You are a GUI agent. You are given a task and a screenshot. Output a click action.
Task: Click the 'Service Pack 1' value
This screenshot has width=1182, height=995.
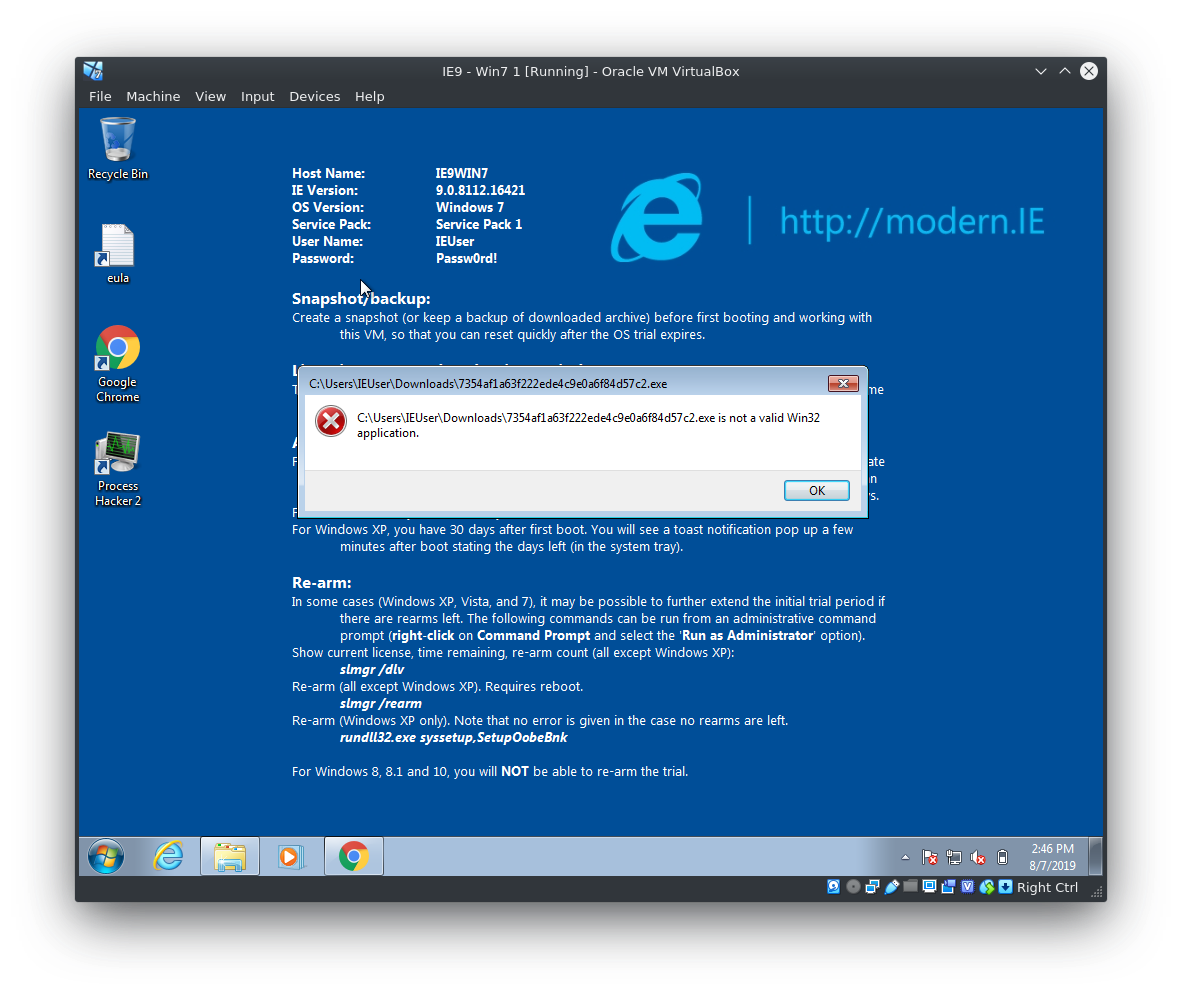pyautogui.click(x=479, y=225)
